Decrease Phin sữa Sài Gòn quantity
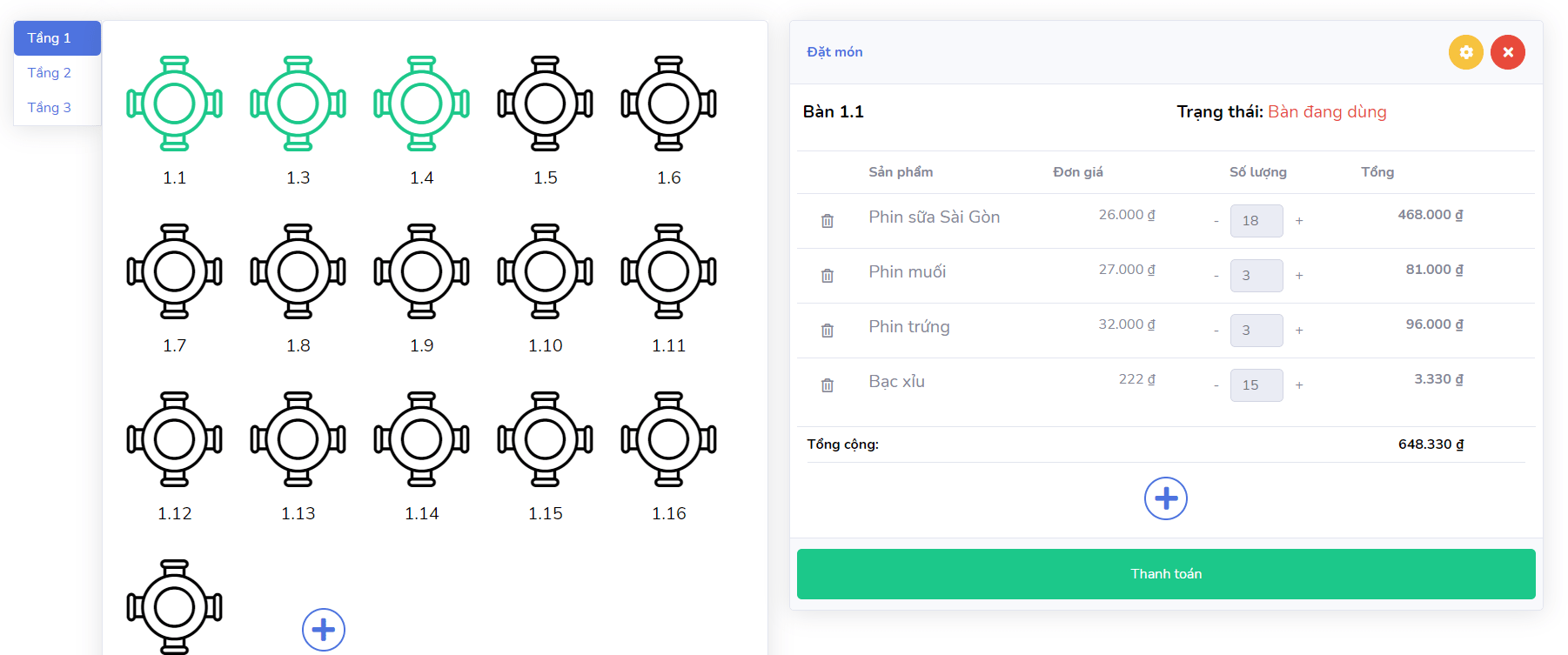The image size is (1568, 655). coord(1216,221)
